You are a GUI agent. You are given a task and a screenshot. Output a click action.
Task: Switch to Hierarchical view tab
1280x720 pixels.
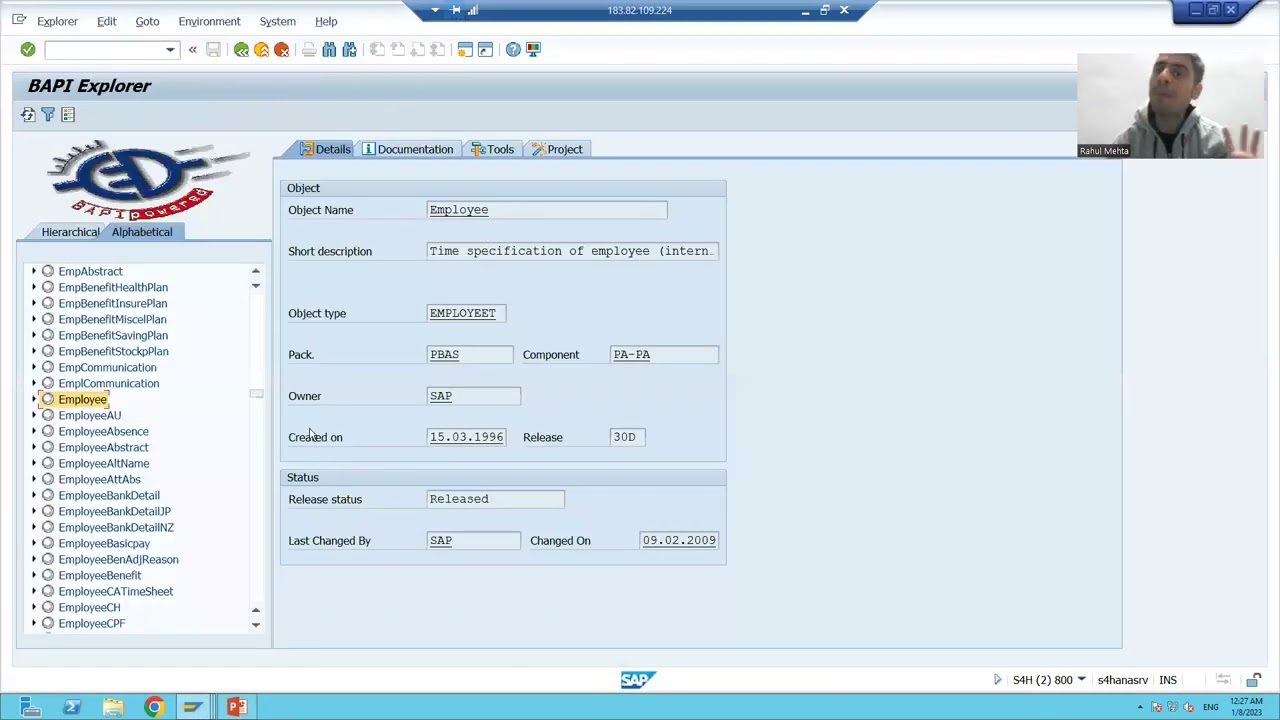(70, 232)
